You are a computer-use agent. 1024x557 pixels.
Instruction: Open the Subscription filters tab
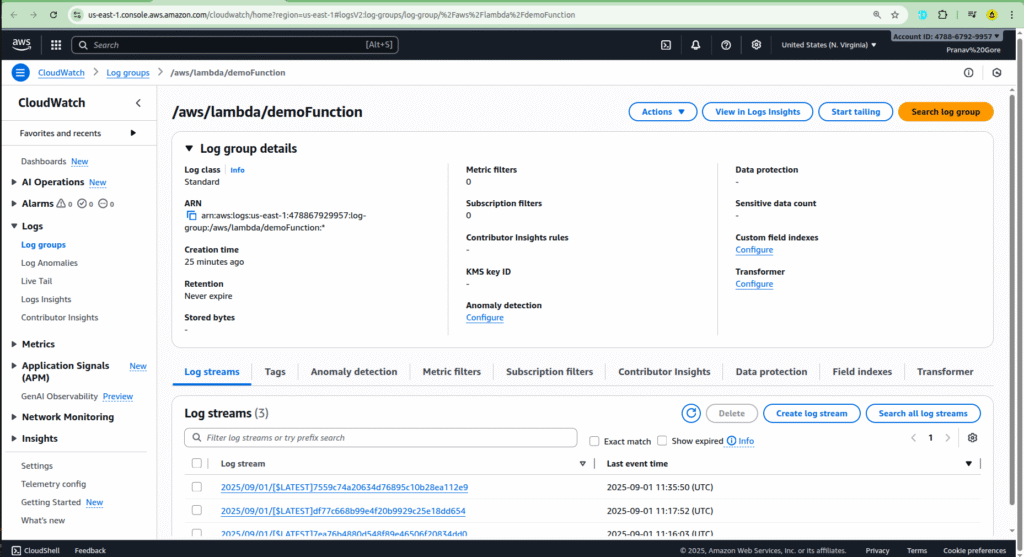point(549,372)
